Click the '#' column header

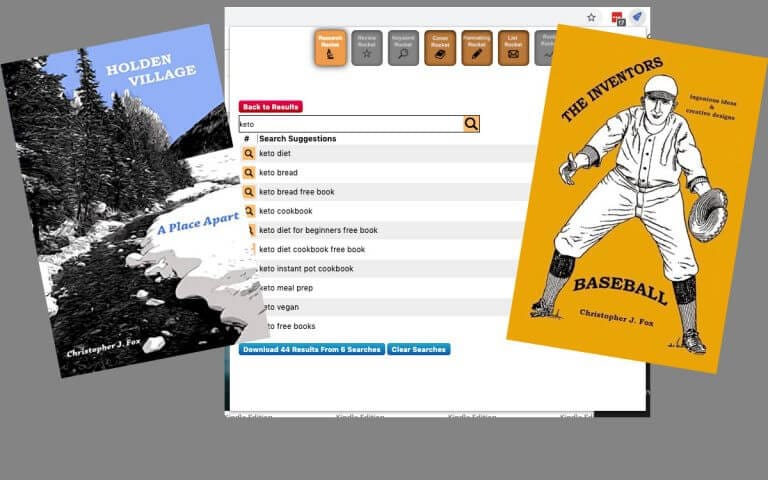tap(247, 139)
